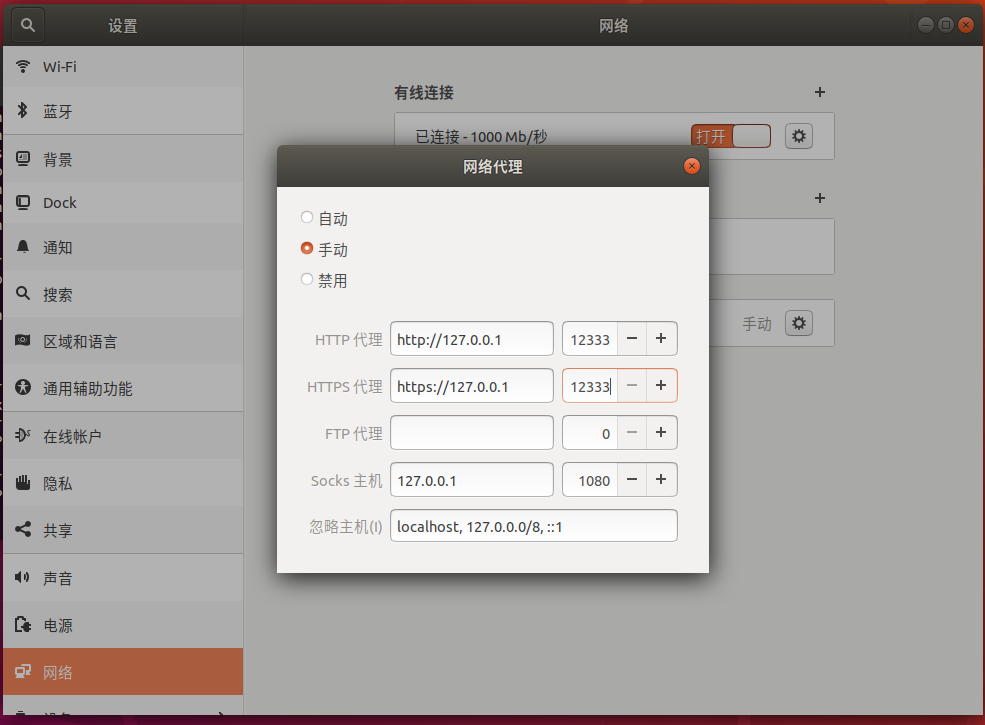Open network proxy gear settings

click(x=798, y=323)
